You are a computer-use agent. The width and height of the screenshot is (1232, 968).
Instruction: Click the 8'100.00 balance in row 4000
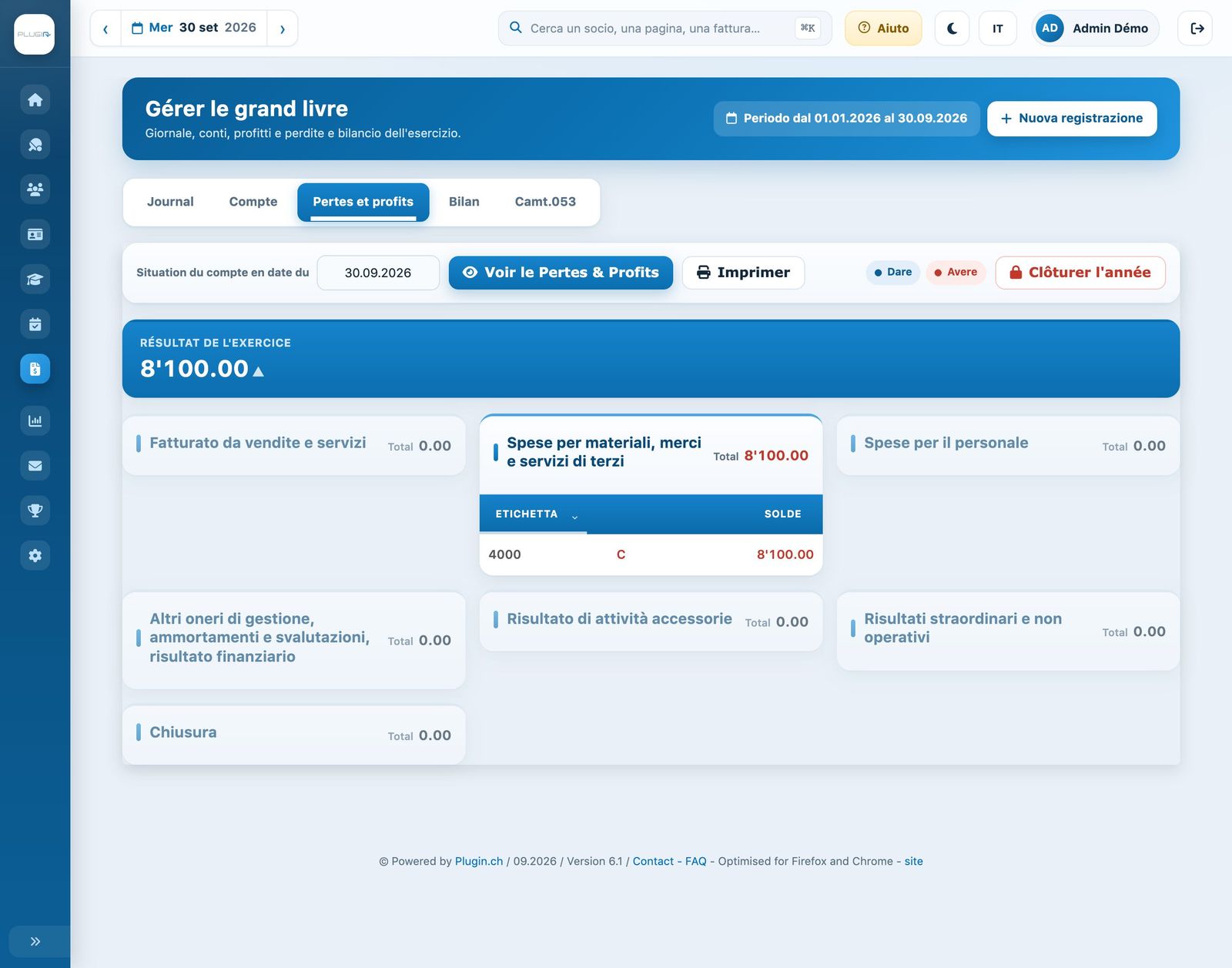coord(785,554)
